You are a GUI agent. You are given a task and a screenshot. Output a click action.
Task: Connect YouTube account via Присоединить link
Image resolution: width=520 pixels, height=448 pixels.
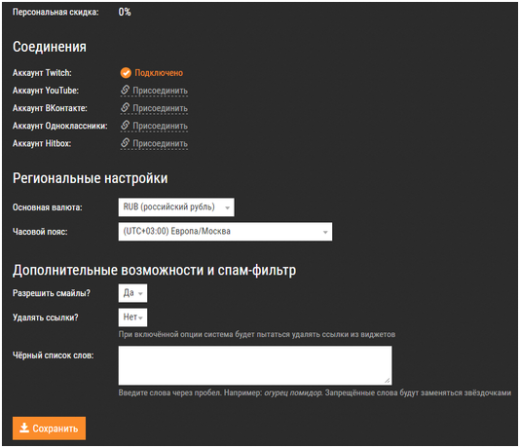[160, 91]
